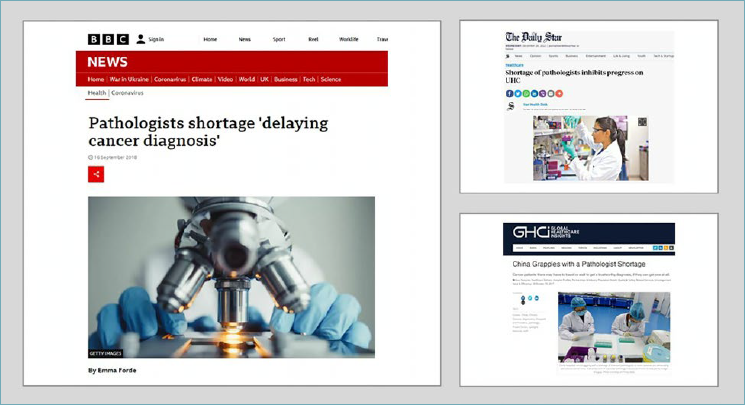This screenshot has width=745, height=405.
Task: Click the lab workers photo in GHI article
Action: coord(614,328)
